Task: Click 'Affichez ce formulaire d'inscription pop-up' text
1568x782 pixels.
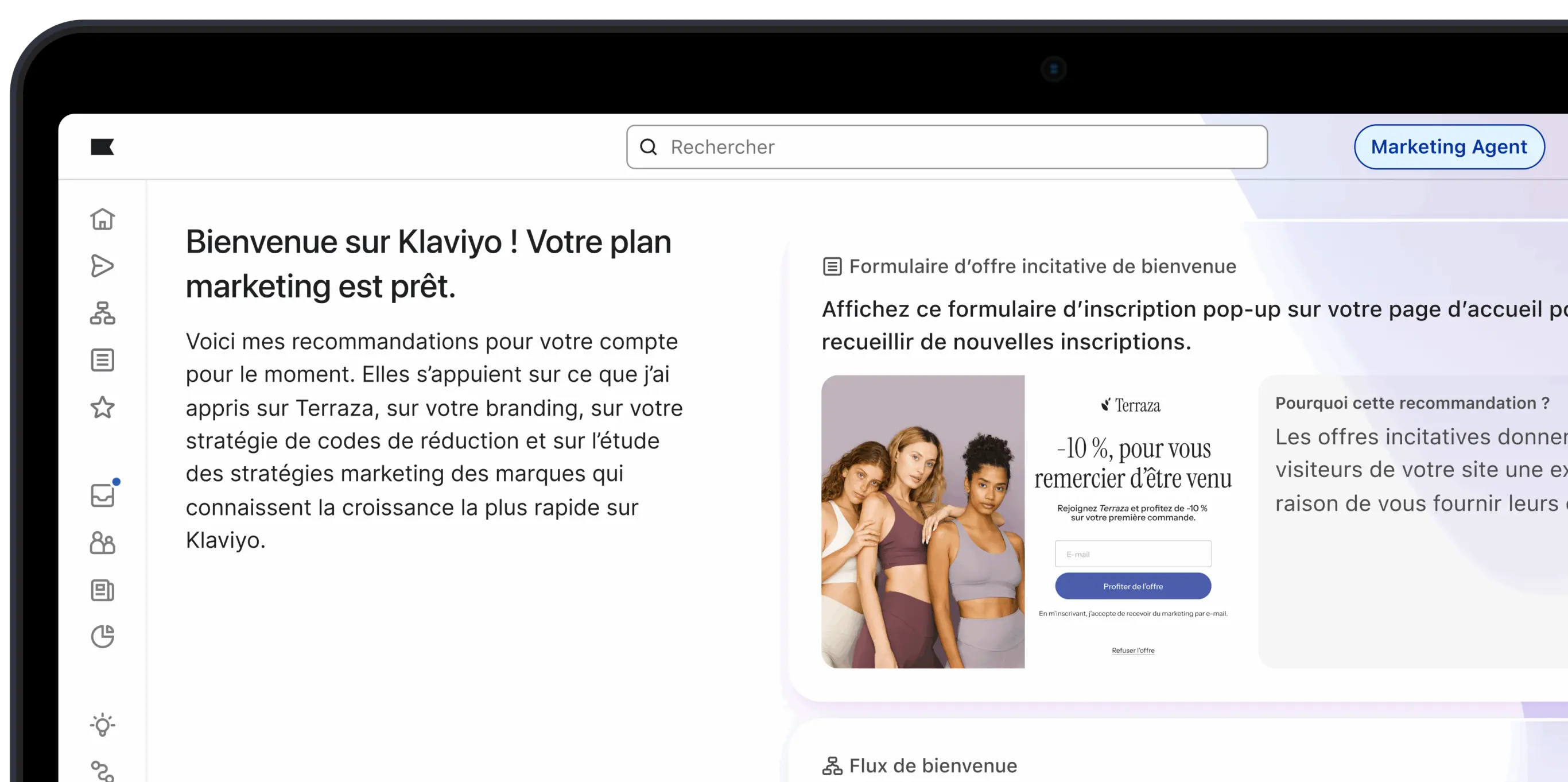Action: point(1194,325)
